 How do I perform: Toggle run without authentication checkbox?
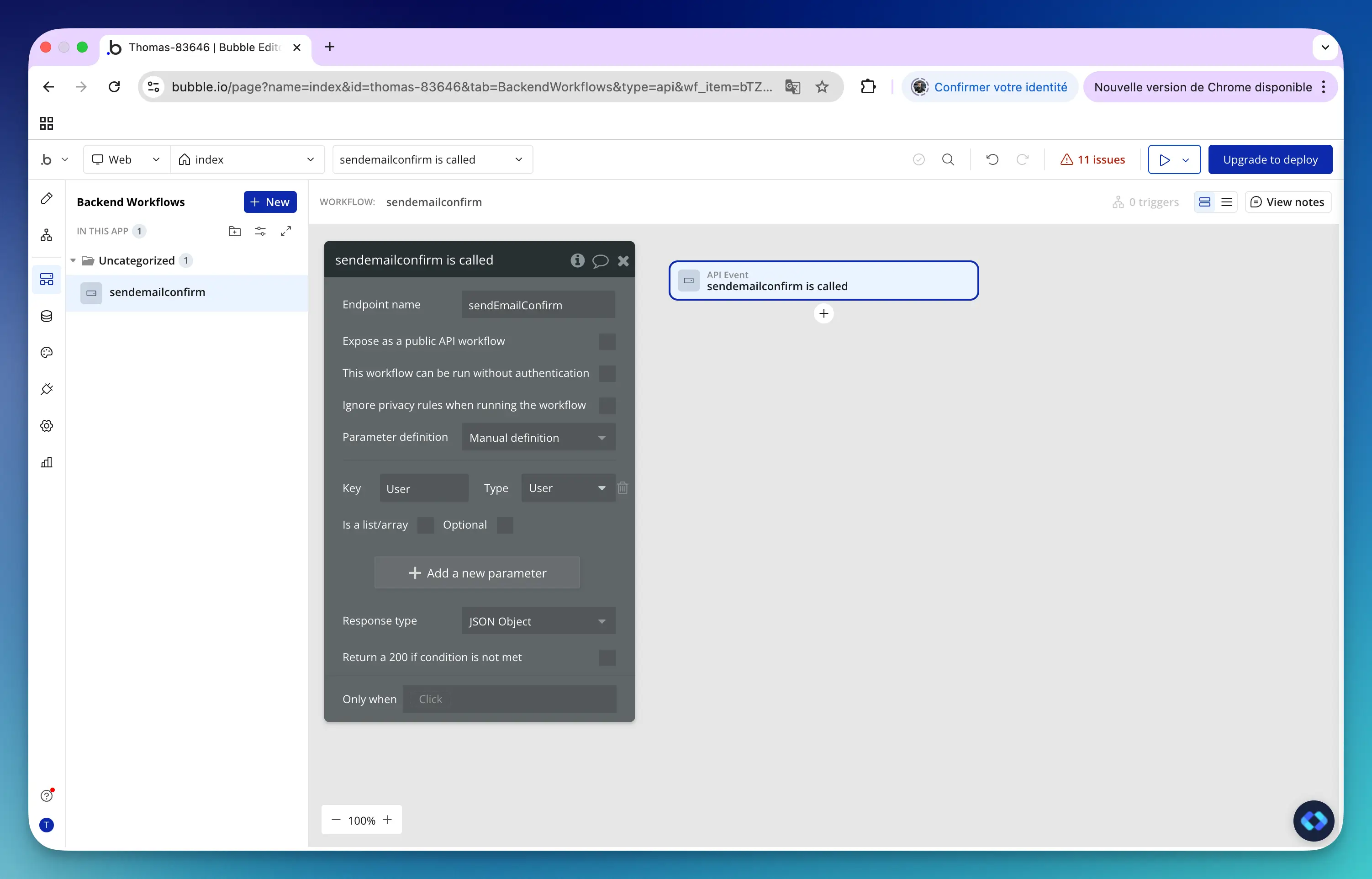(x=607, y=373)
